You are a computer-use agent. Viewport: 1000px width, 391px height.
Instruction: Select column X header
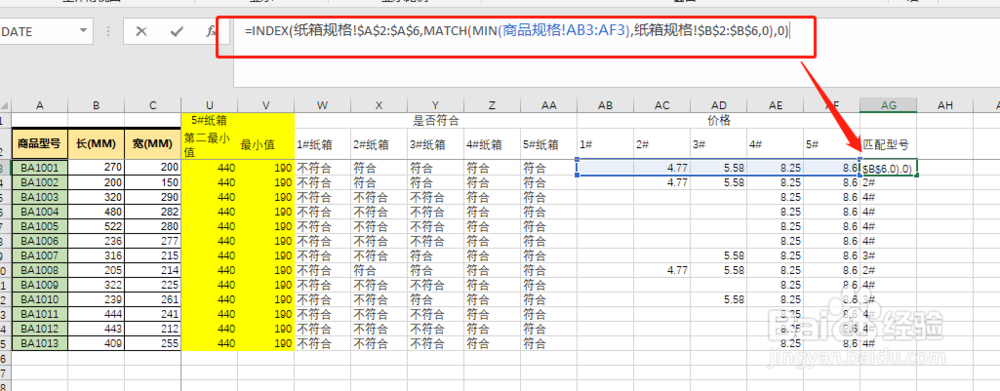379,106
